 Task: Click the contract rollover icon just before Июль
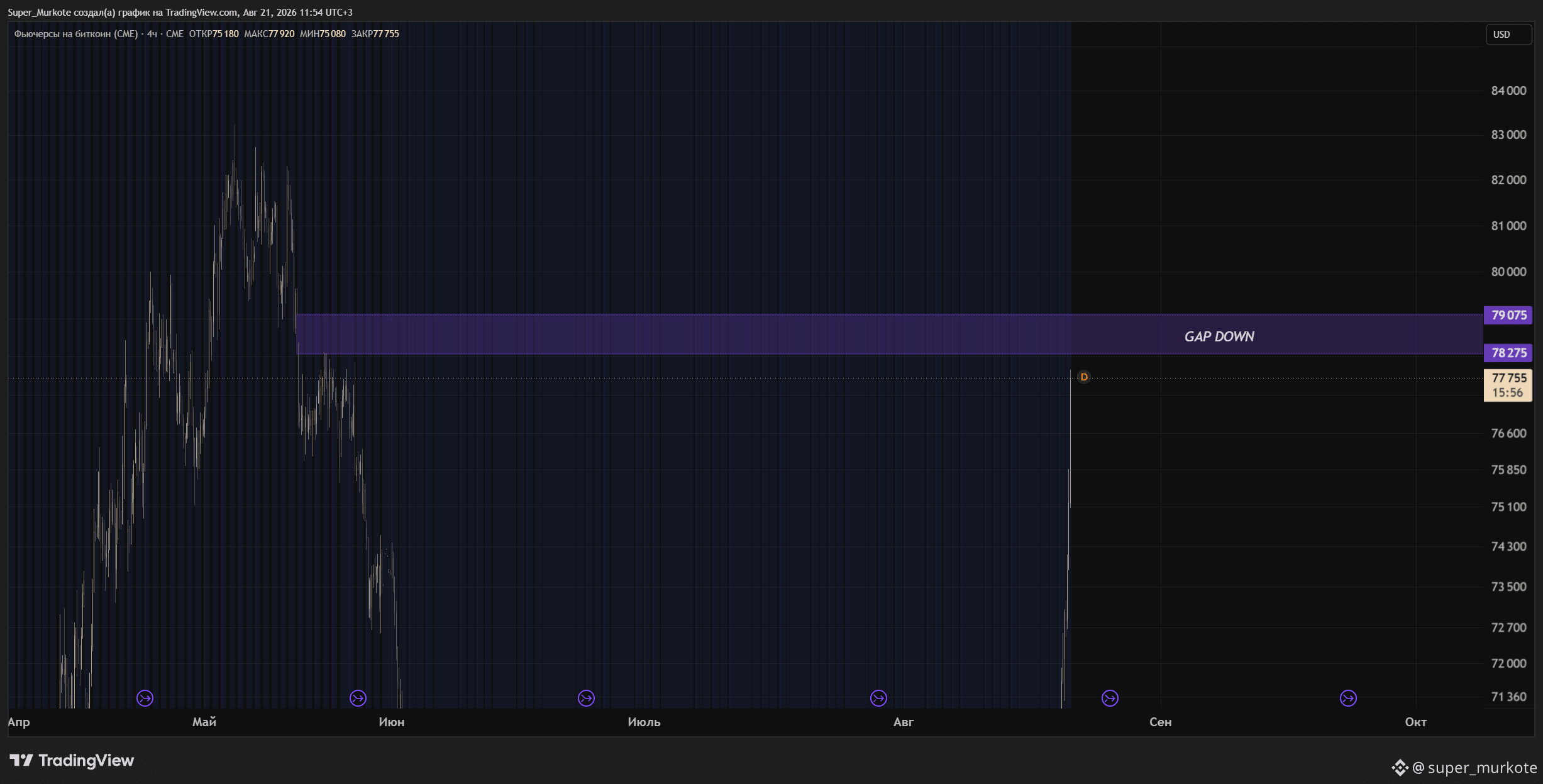(x=586, y=698)
